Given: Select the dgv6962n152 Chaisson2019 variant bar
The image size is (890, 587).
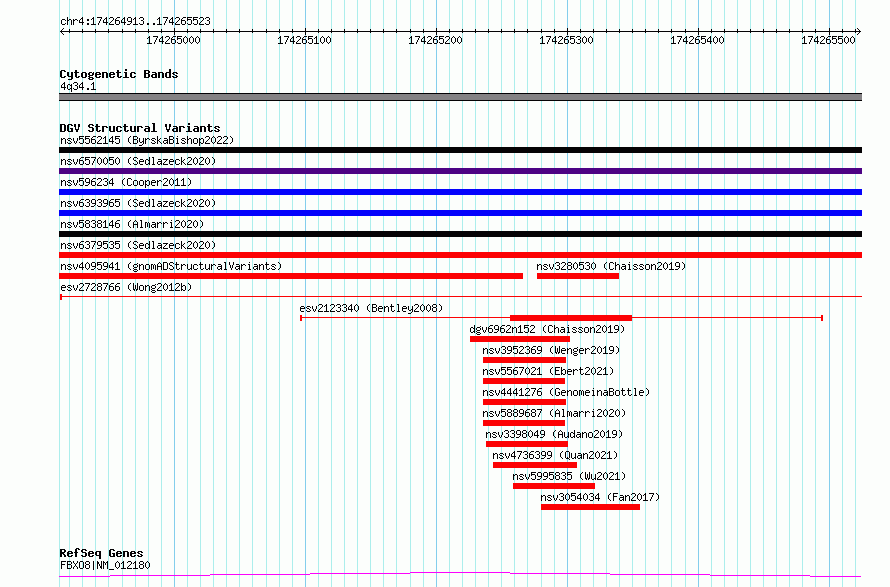Looking at the screenshot, I should tap(520, 339).
